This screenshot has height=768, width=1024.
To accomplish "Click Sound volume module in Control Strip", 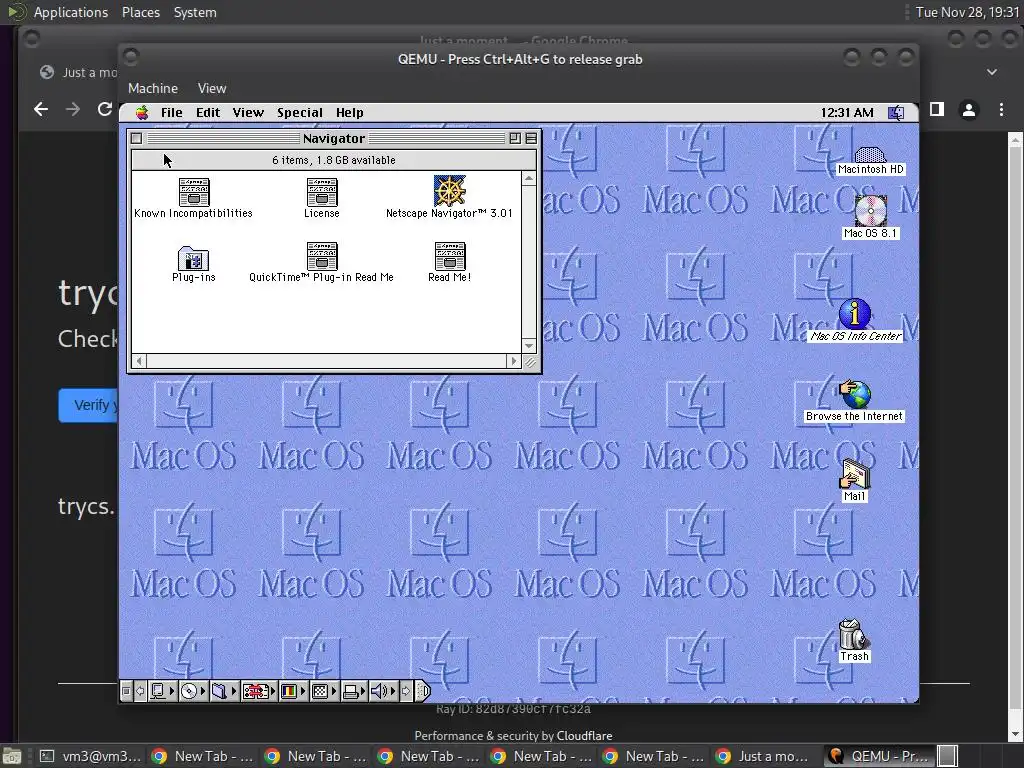I will pyautogui.click(x=380, y=691).
